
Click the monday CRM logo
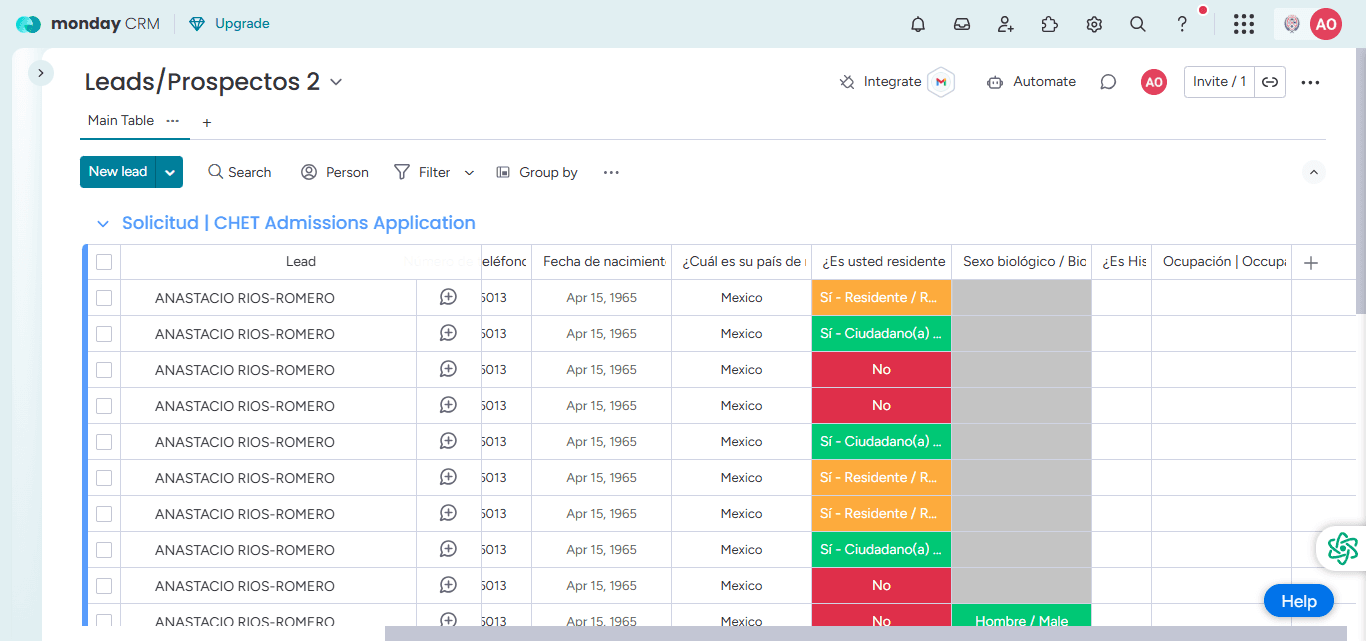[88, 24]
